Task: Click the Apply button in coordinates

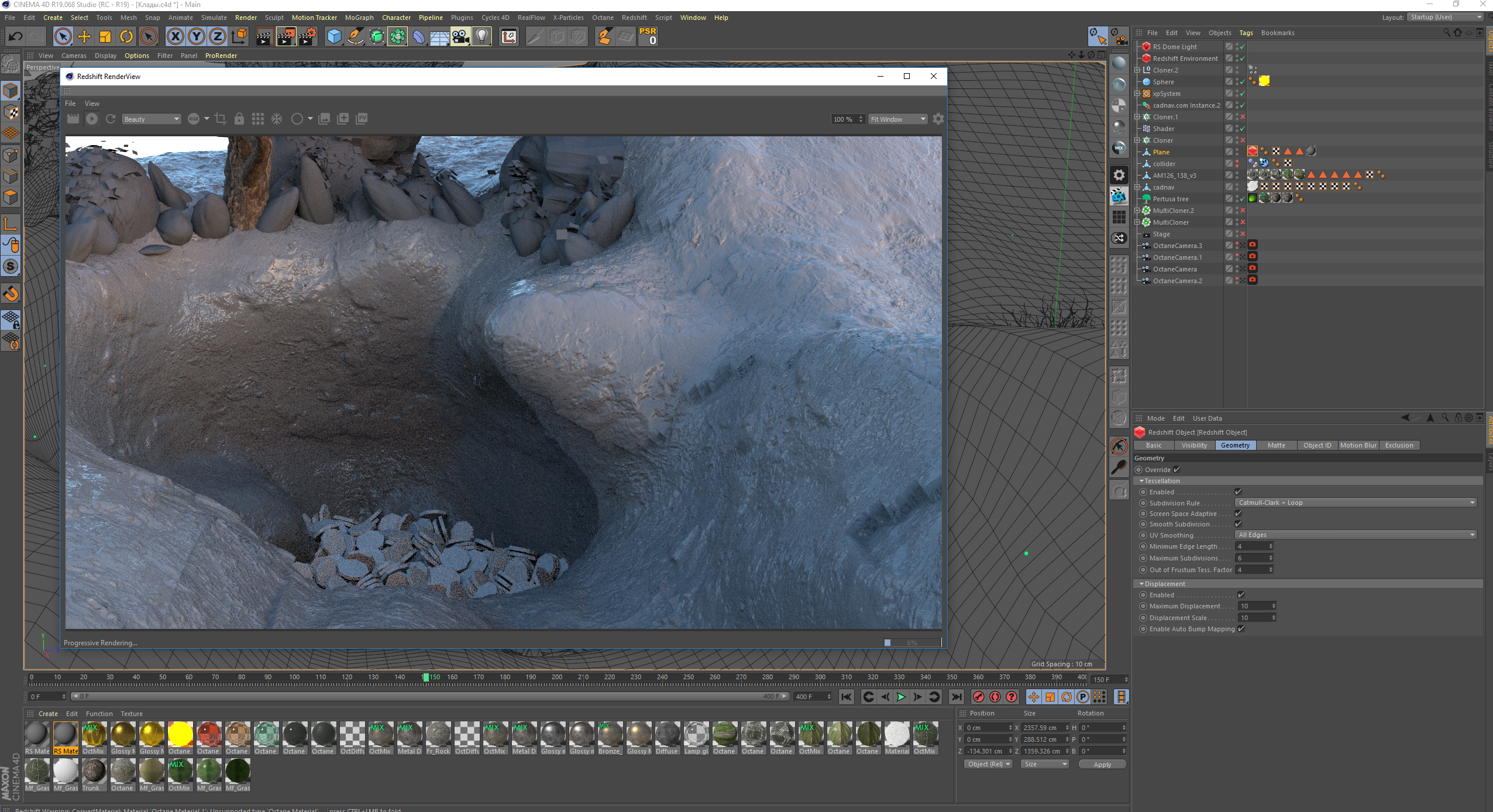Action: pos(1102,765)
